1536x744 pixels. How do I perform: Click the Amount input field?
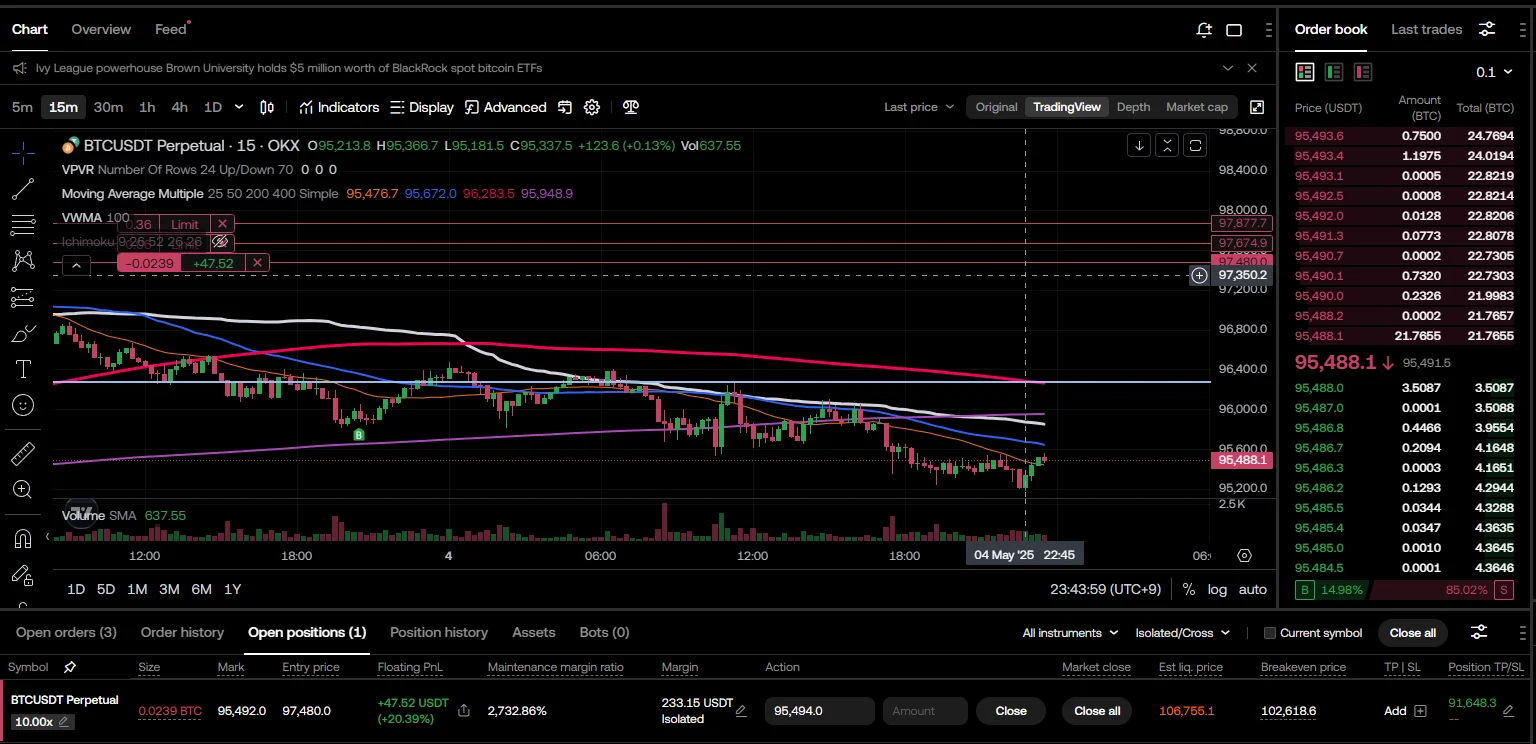[925, 711]
